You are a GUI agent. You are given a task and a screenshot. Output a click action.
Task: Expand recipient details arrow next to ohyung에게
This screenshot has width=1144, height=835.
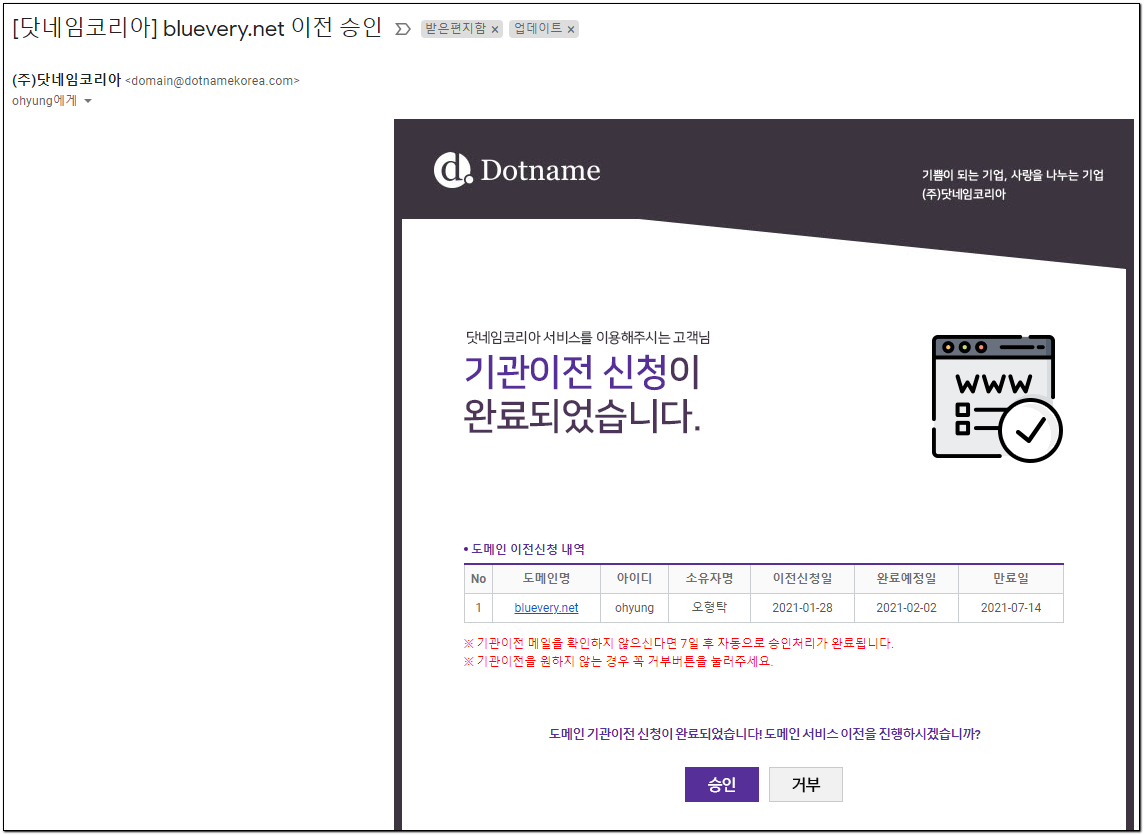pos(88,101)
